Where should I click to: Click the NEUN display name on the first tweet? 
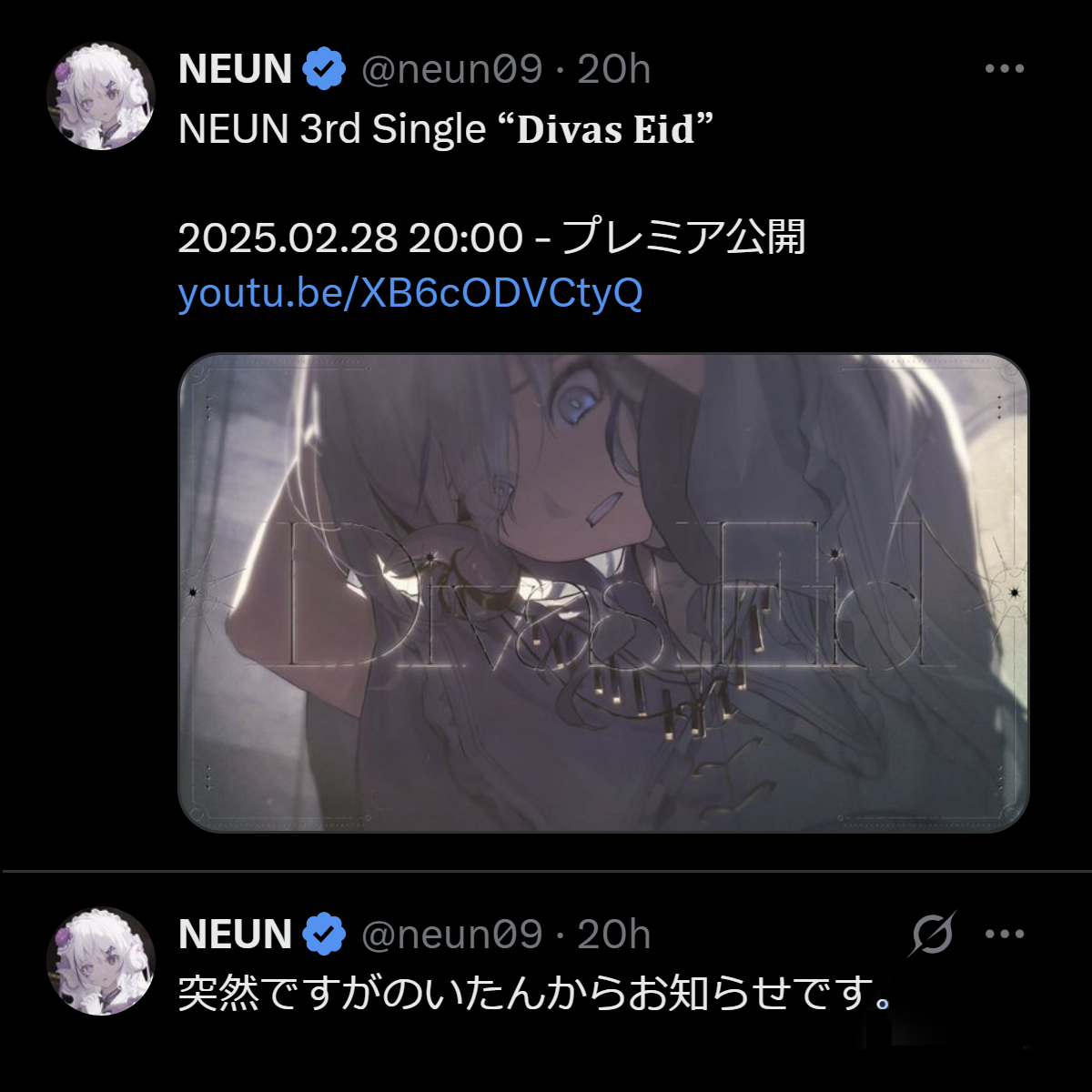click(235, 69)
